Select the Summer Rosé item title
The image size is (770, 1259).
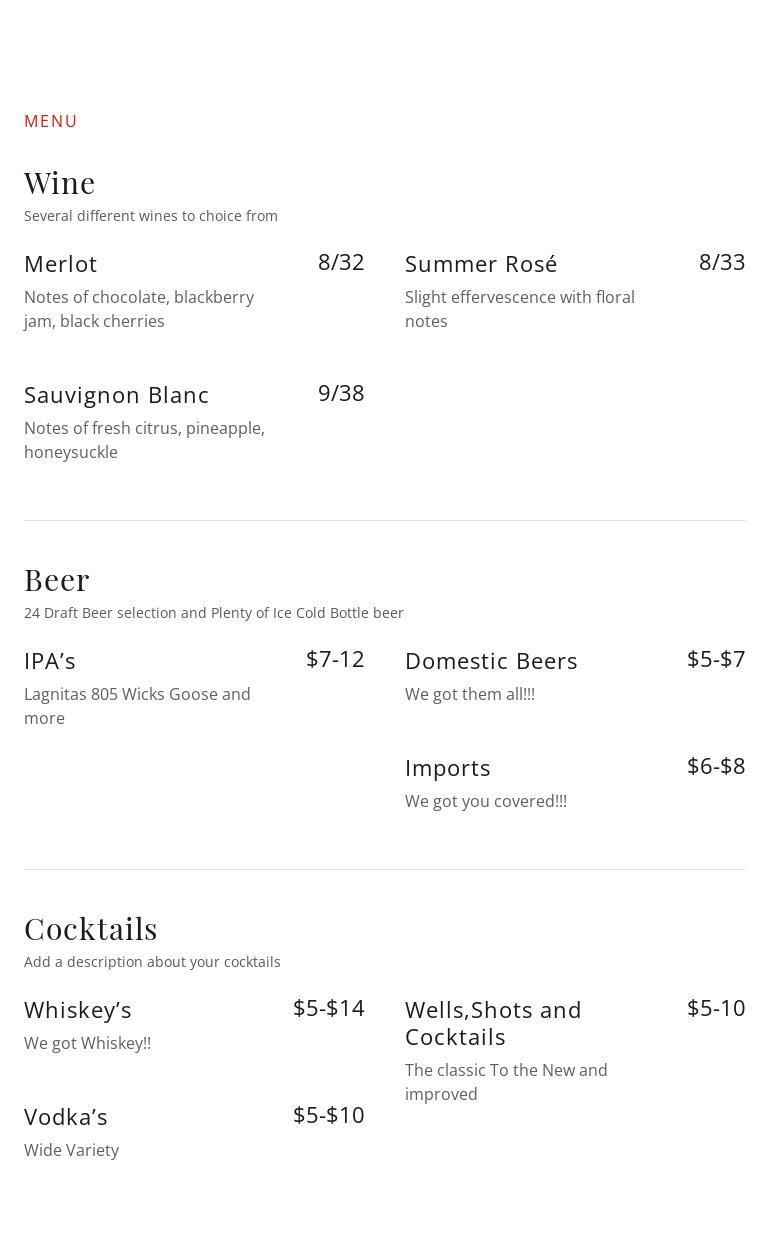[481, 264]
